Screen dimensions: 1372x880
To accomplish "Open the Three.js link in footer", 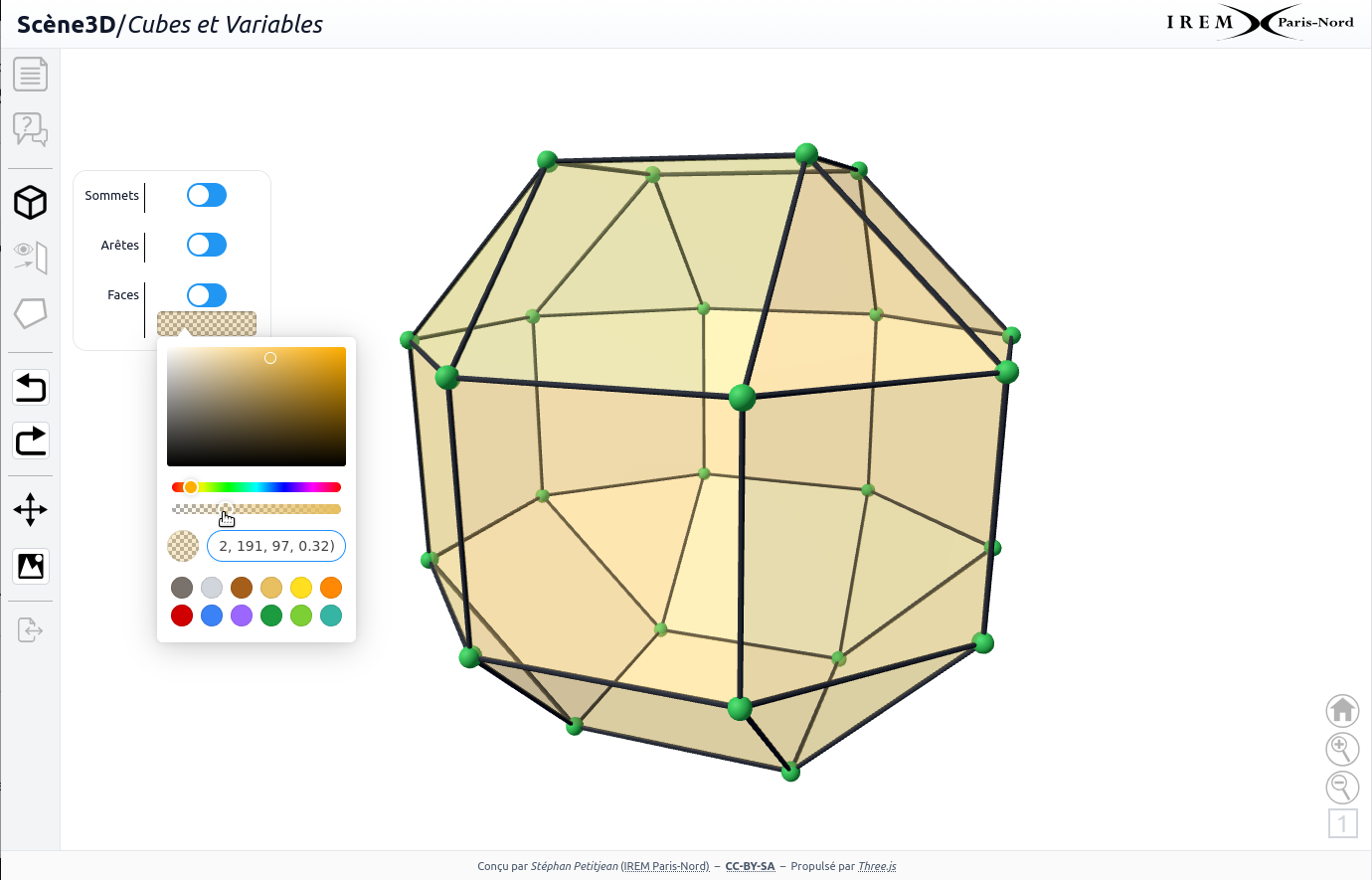I will (877, 866).
